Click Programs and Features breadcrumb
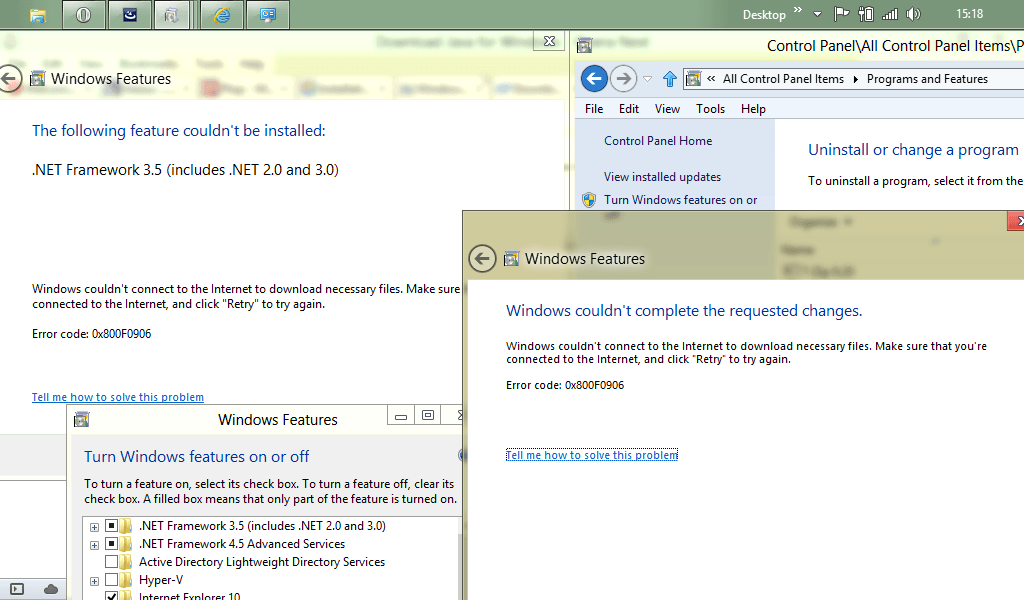 pos(927,79)
